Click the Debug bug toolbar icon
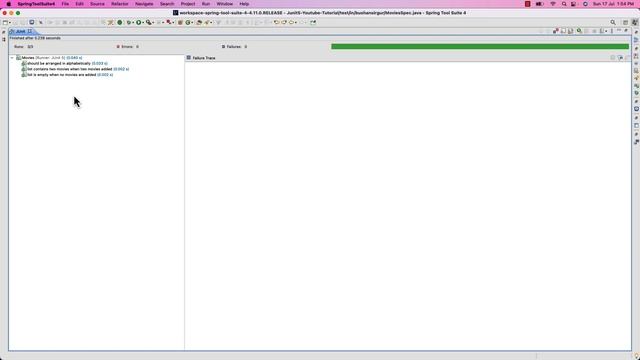640x360 pixels. (129, 22)
